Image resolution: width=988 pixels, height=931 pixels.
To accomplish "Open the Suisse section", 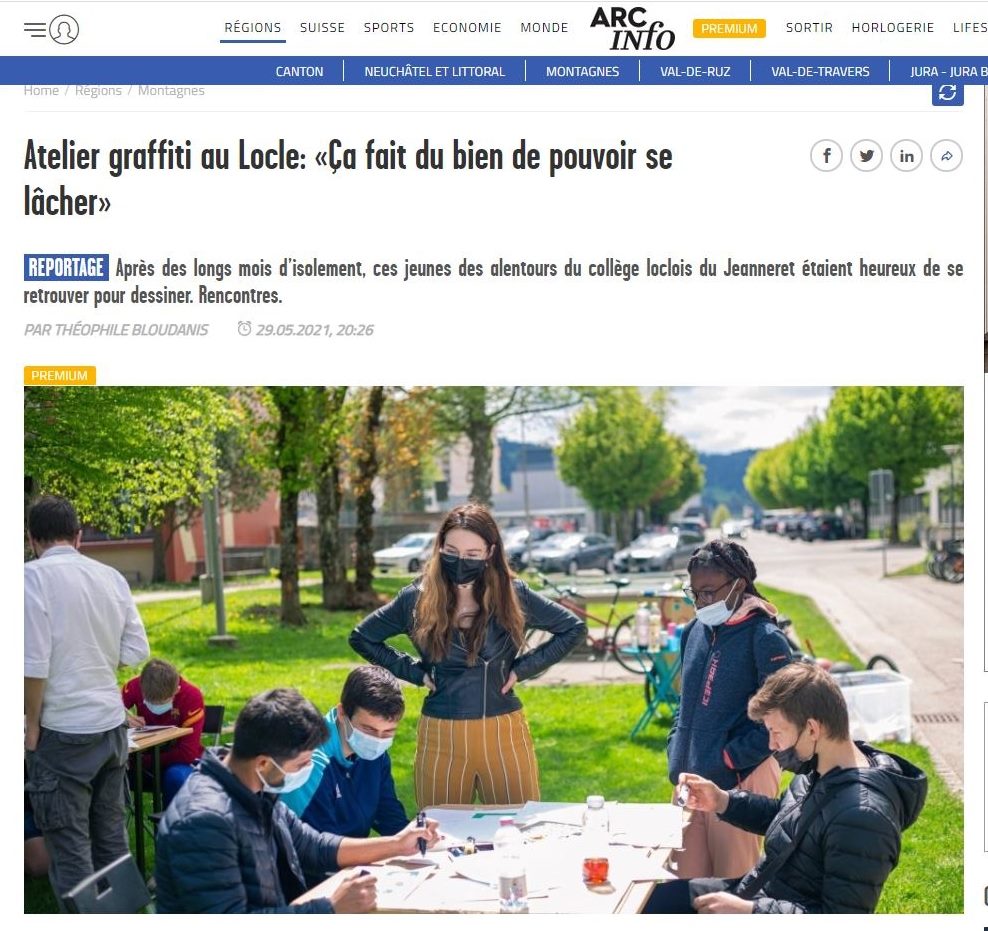I will click(x=322, y=28).
